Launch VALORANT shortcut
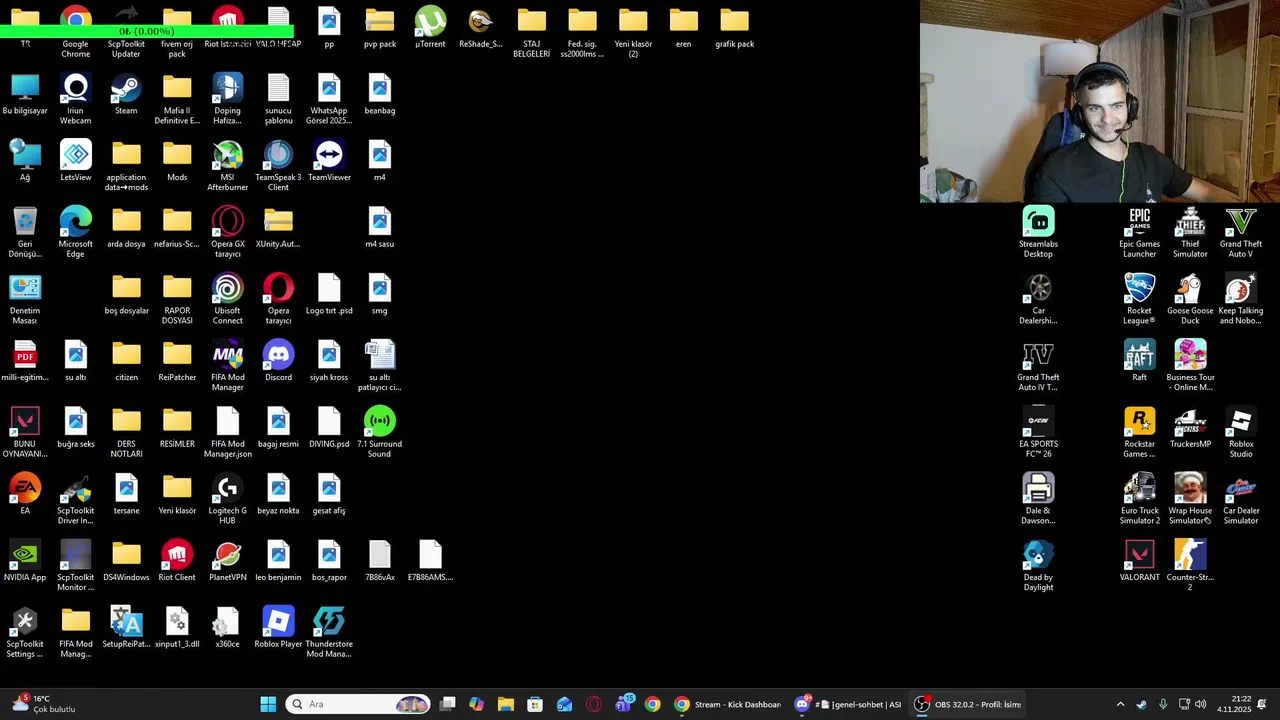Screen dimensions: 1280x720 [x=1139, y=562]
